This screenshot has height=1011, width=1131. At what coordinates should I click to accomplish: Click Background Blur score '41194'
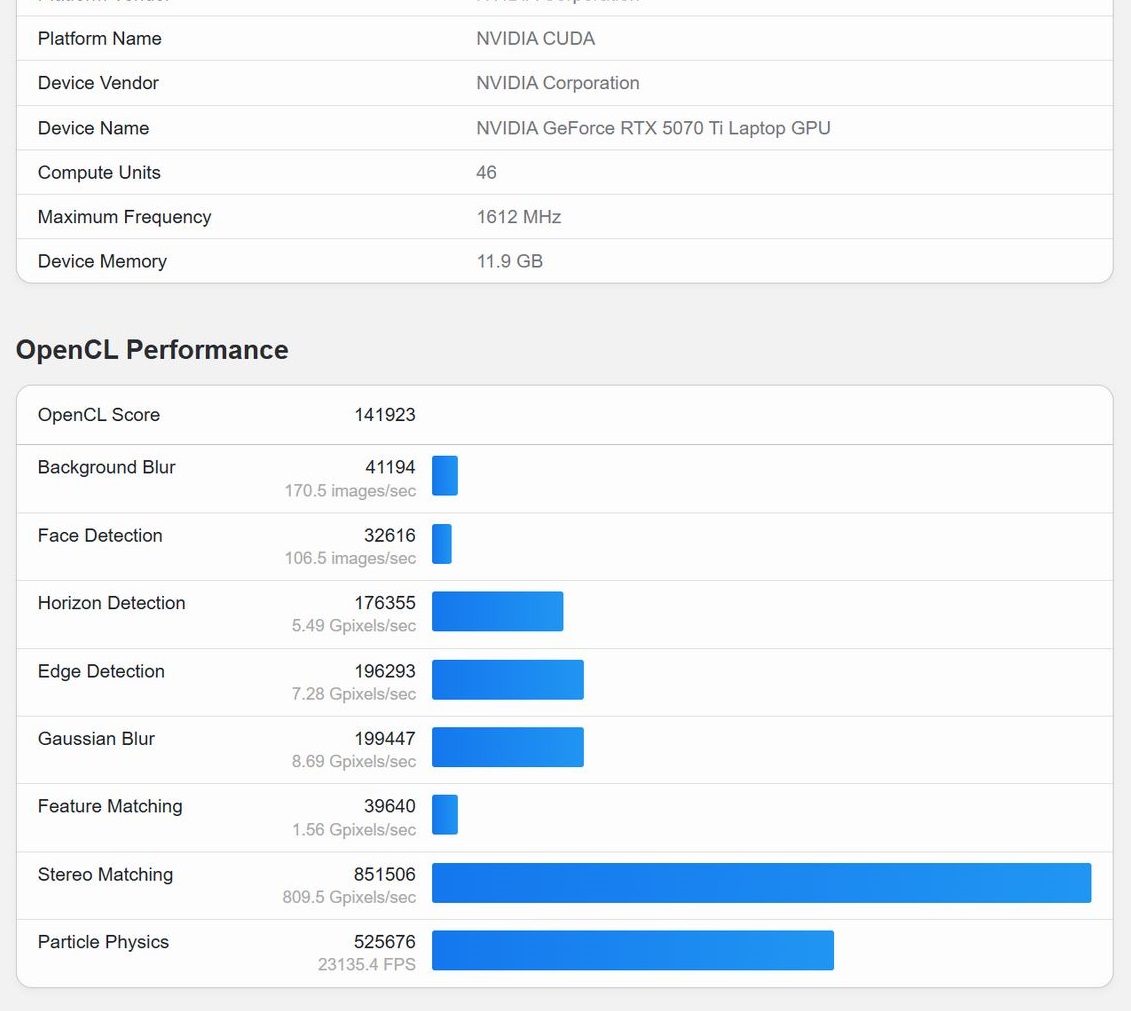[390, 467]
